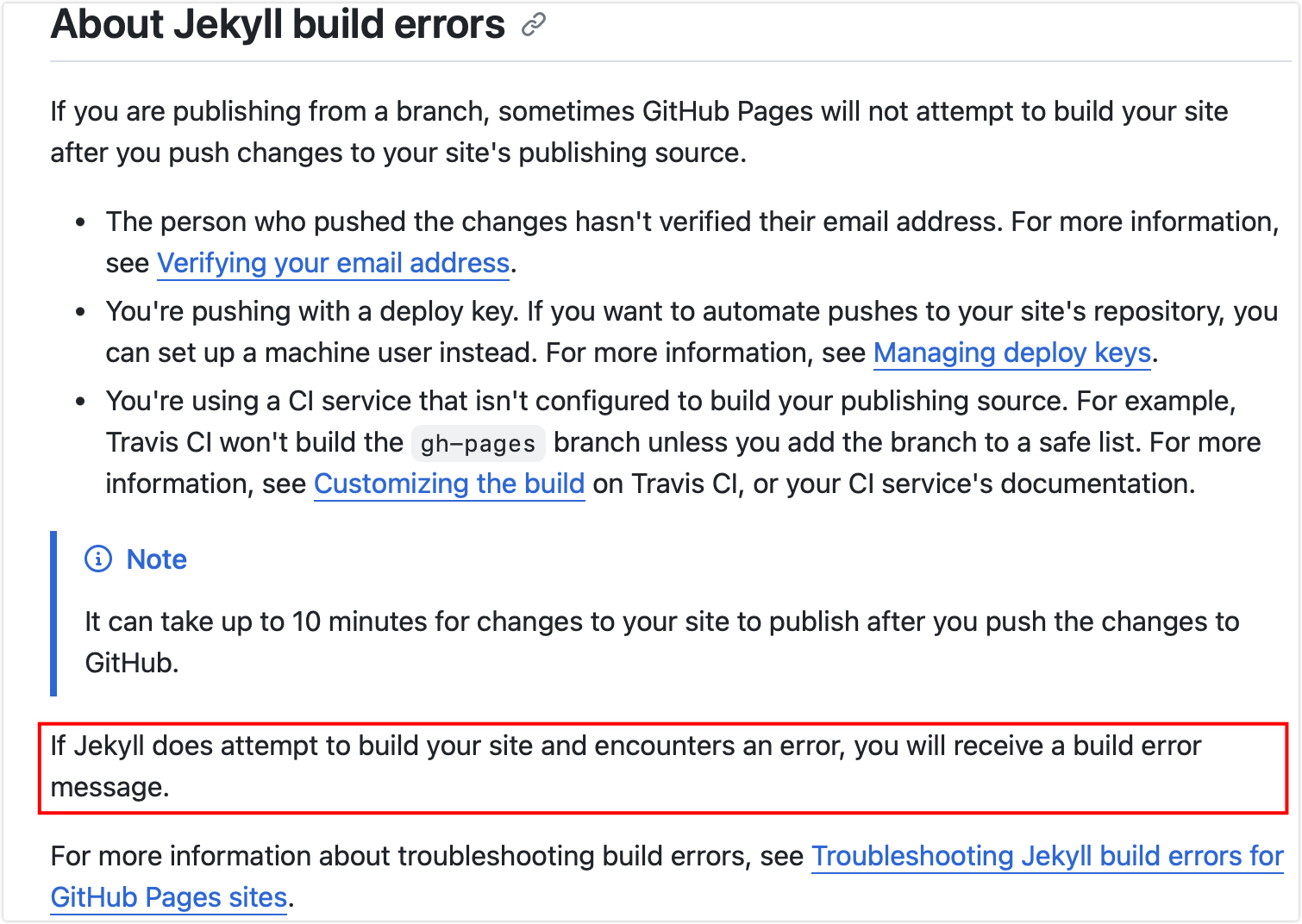Viewport: 1302px width, 924px height.
Task: Click the info icon next to Note
Action: [x=98, y=559]
